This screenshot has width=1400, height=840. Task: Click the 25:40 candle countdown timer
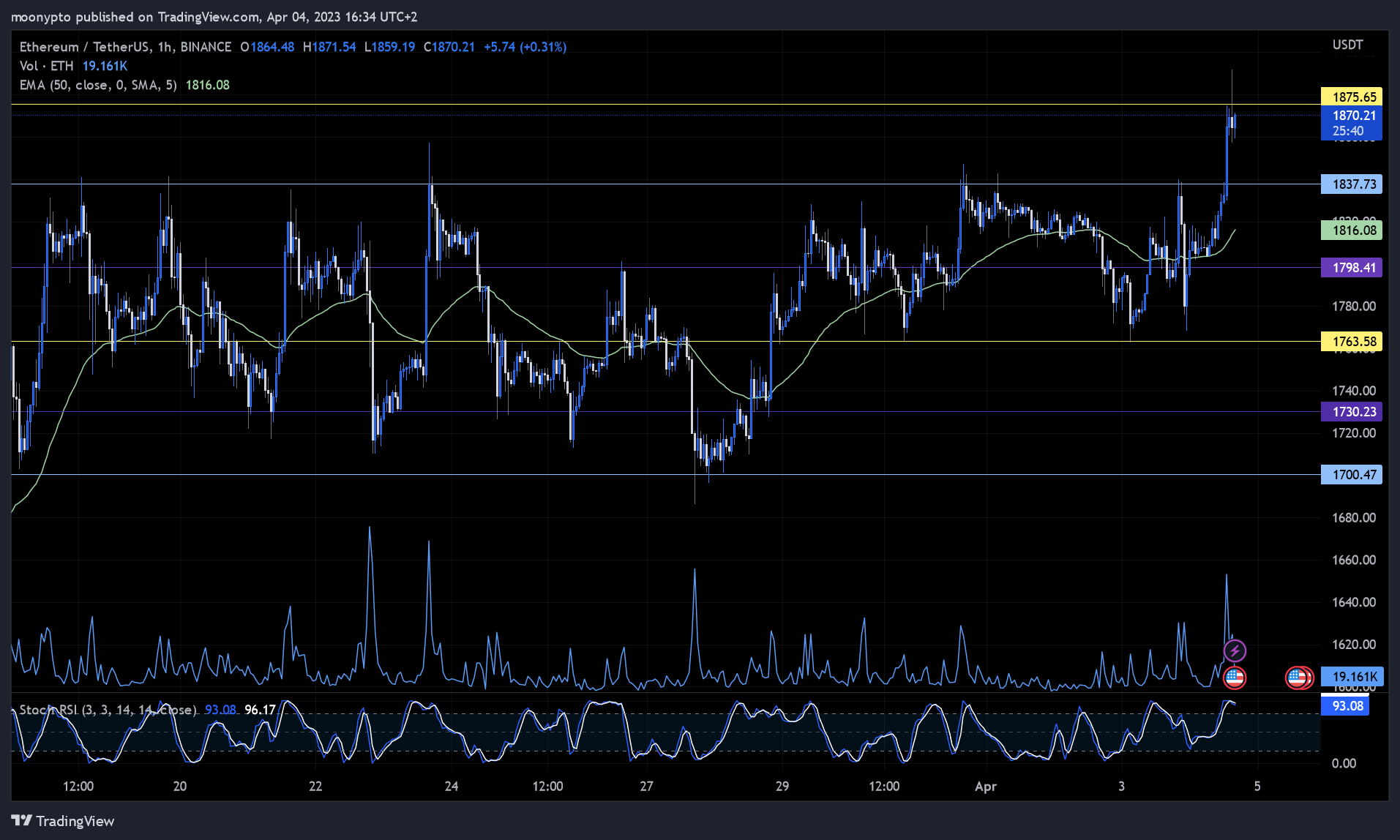click(1348, 131)
